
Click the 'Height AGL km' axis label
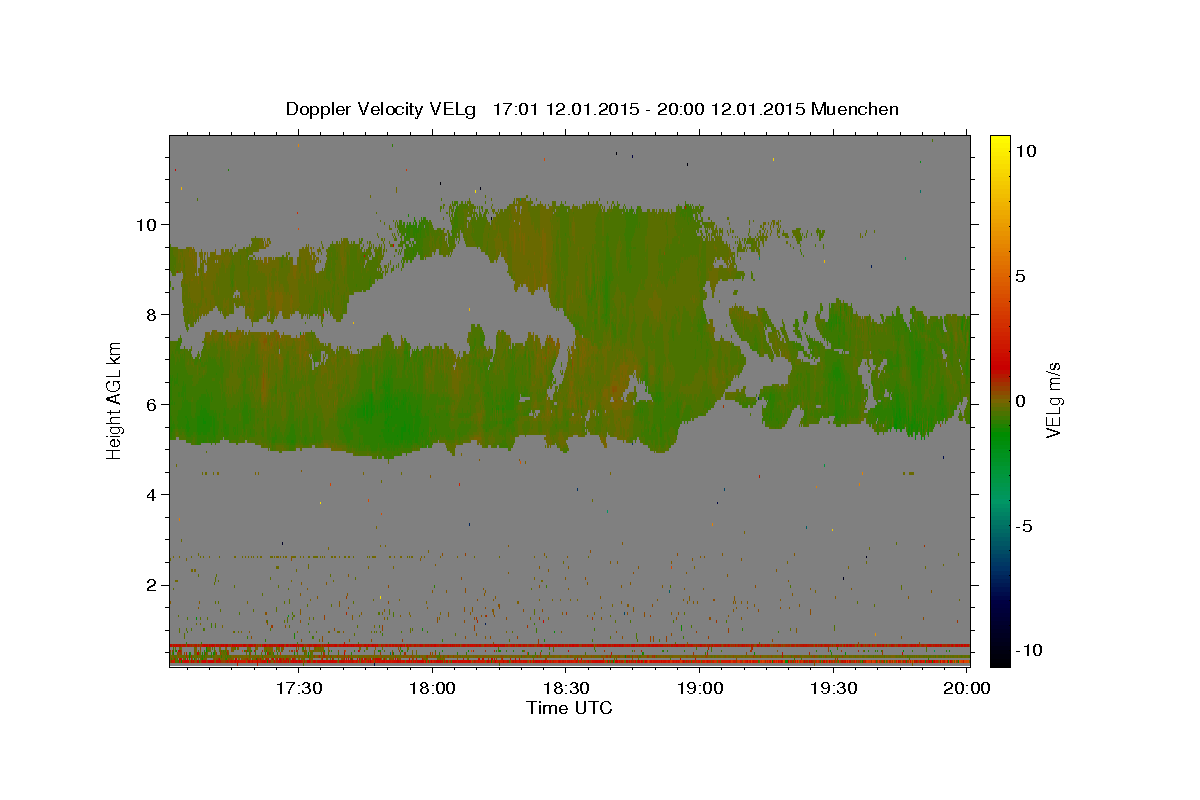[115, 401]
